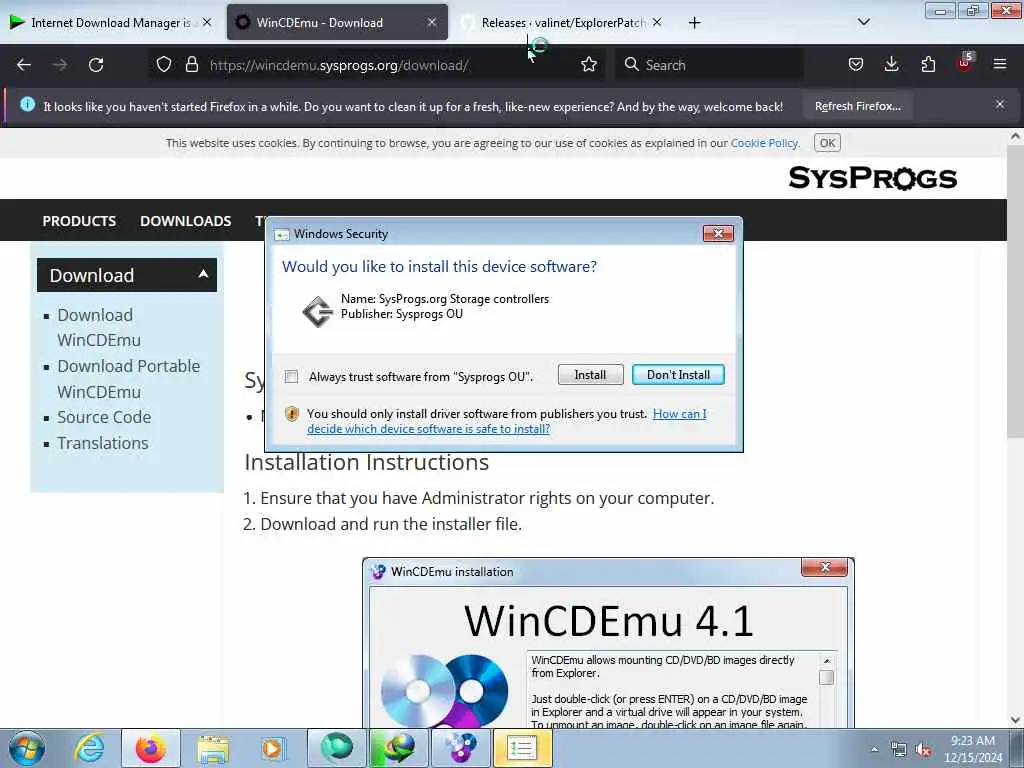1024x768 pixels.
Task: Dismiss the Refresh Firefox notification bar
Action: pos(1000,104)
